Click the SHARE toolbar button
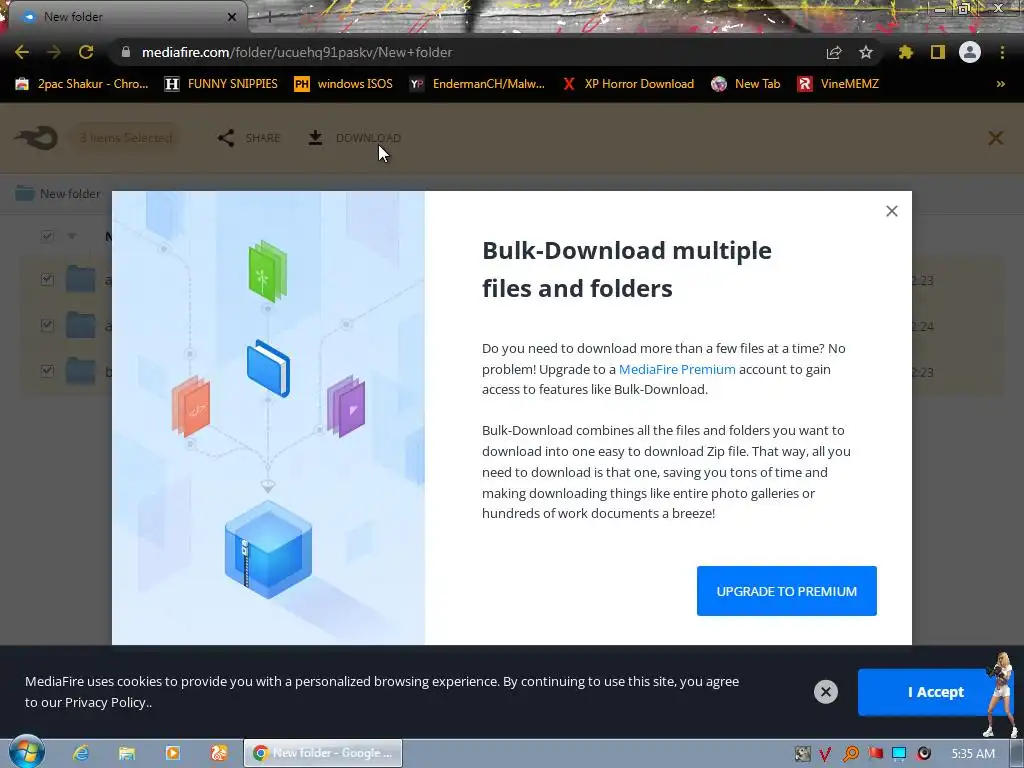Screen dimensions: 1024x768 pyautogui.click(x=249, y=138)
